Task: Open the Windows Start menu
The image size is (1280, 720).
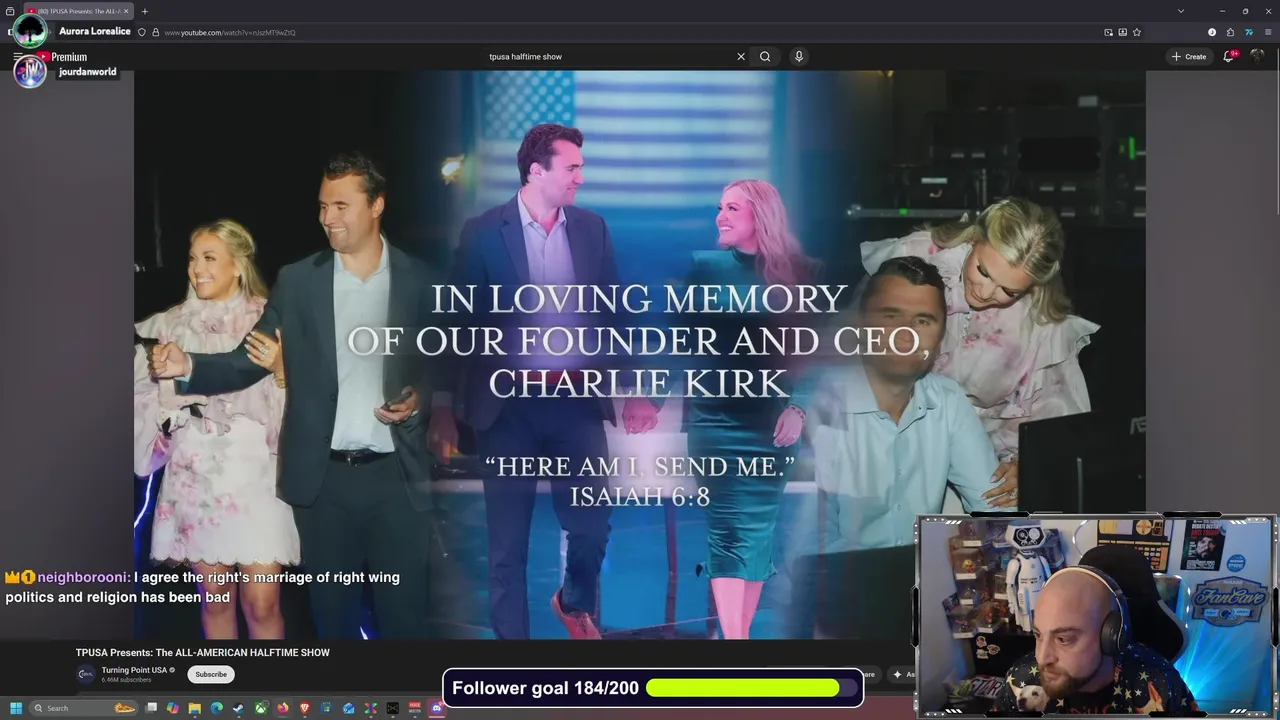Action: click(x=16, y=708)
